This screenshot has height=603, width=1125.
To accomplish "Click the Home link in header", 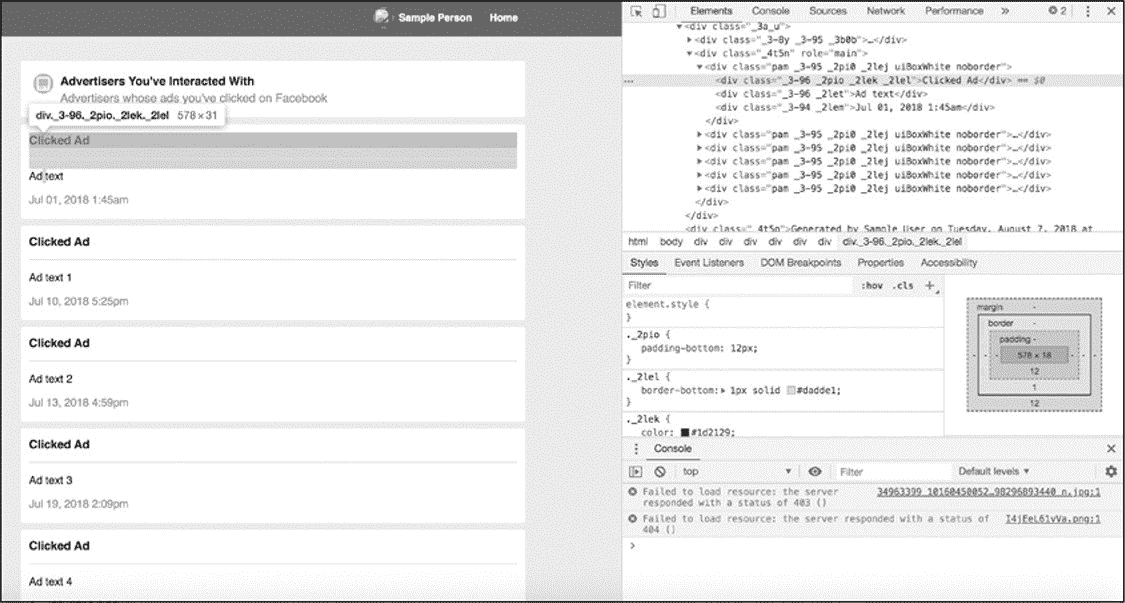I will pos(503,18).
